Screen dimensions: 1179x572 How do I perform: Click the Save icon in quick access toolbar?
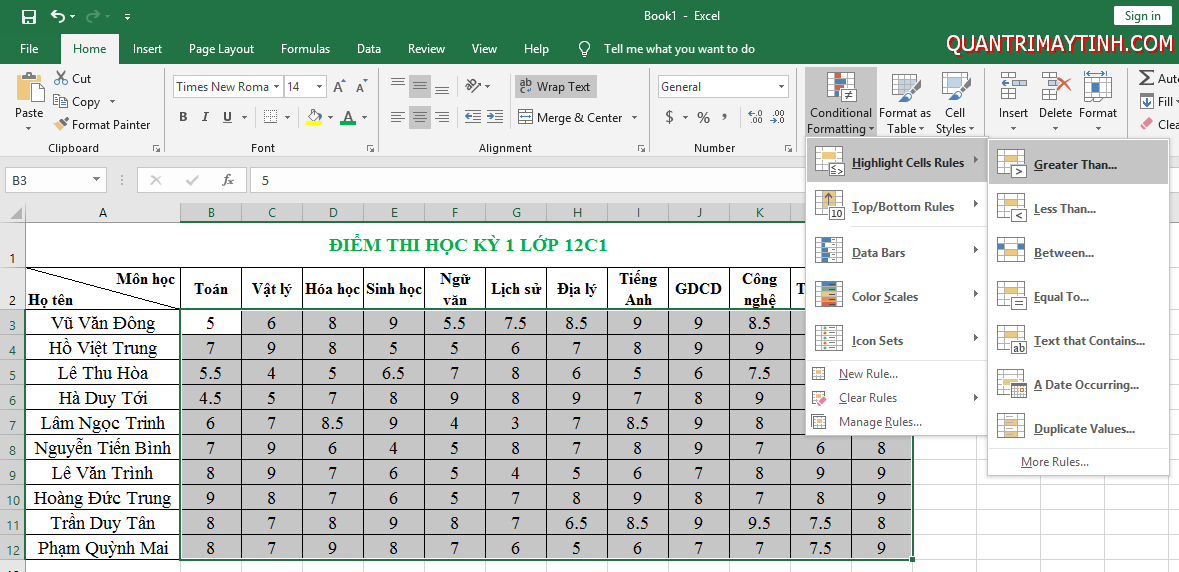coord(29,16)
